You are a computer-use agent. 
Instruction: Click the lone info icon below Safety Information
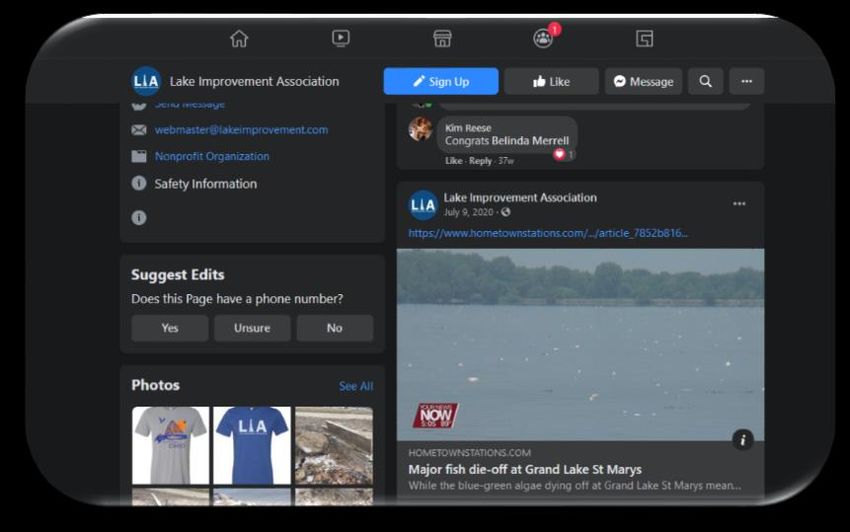pyautogui.click(x=139, y=217)
